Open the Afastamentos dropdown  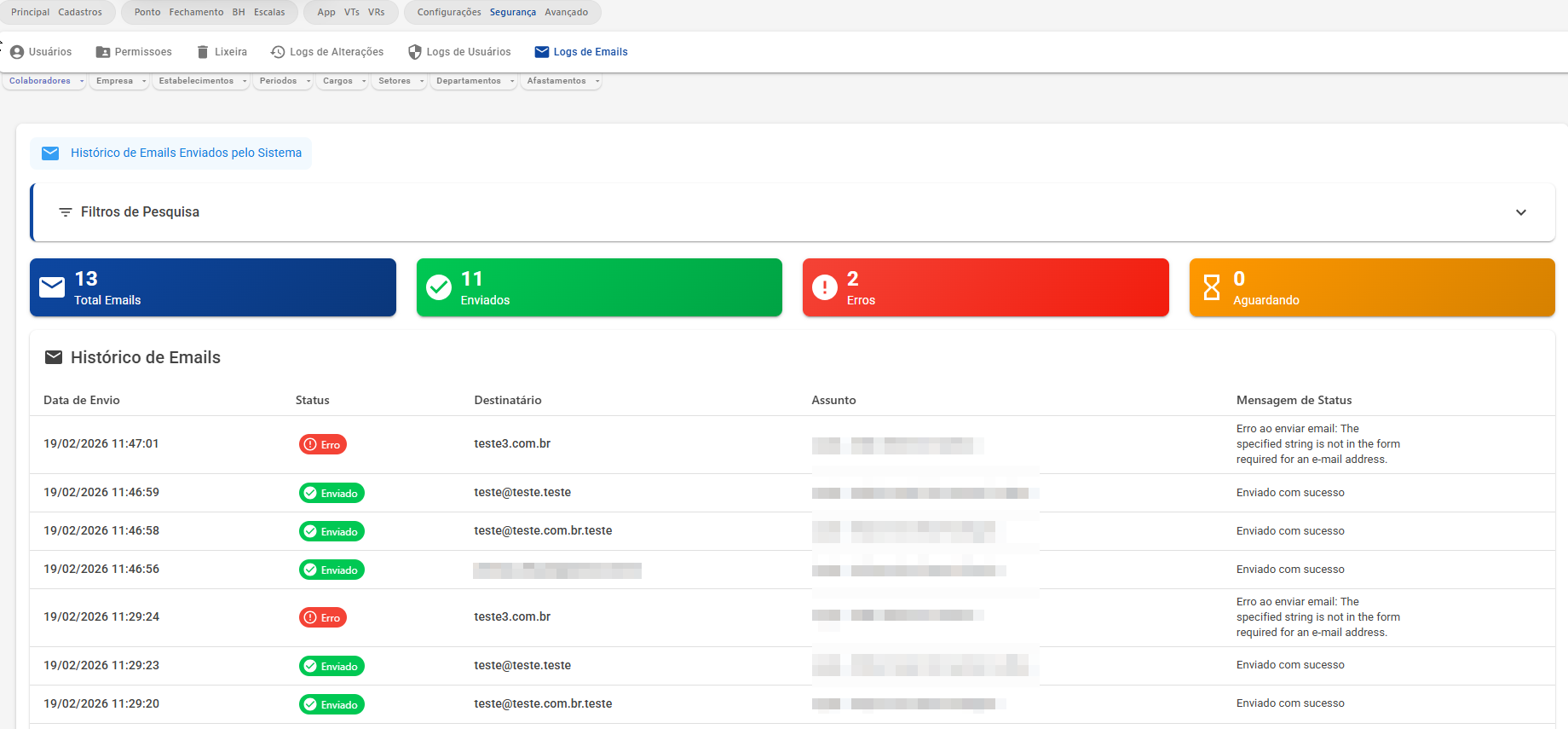562,81
